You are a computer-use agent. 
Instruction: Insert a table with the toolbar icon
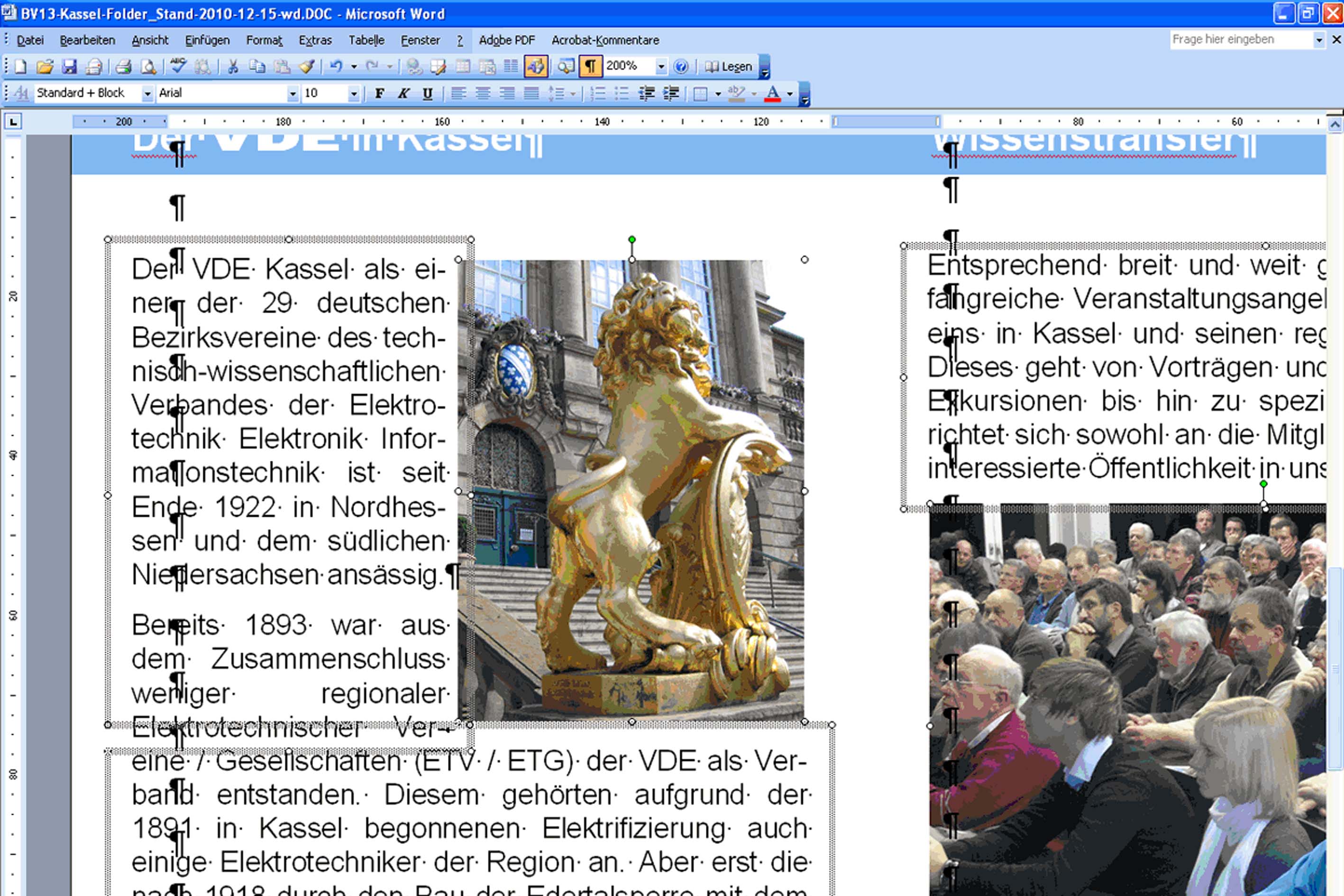click(x=463, y=67)
